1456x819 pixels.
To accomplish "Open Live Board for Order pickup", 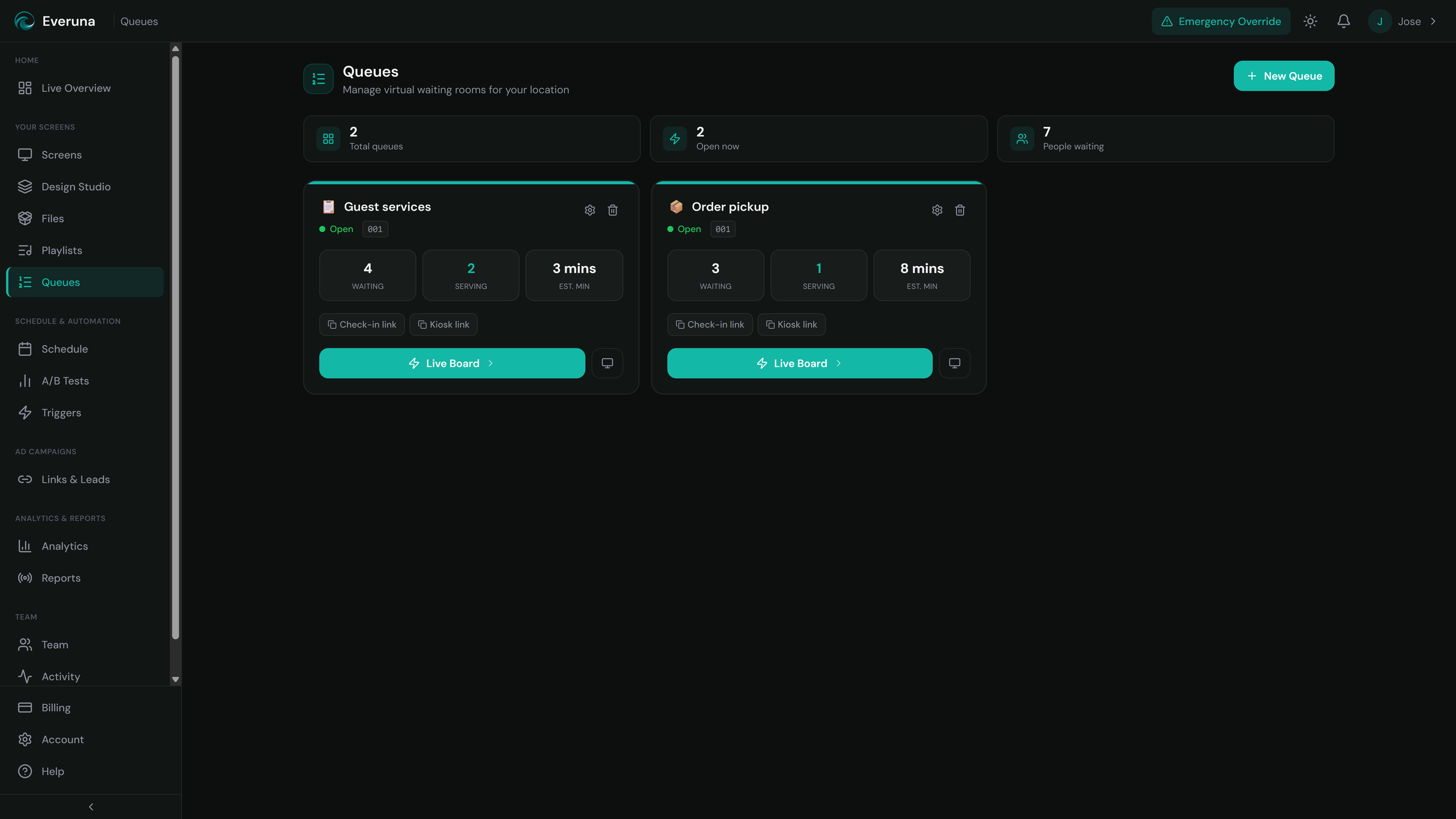I will click(x=800, y=363).
